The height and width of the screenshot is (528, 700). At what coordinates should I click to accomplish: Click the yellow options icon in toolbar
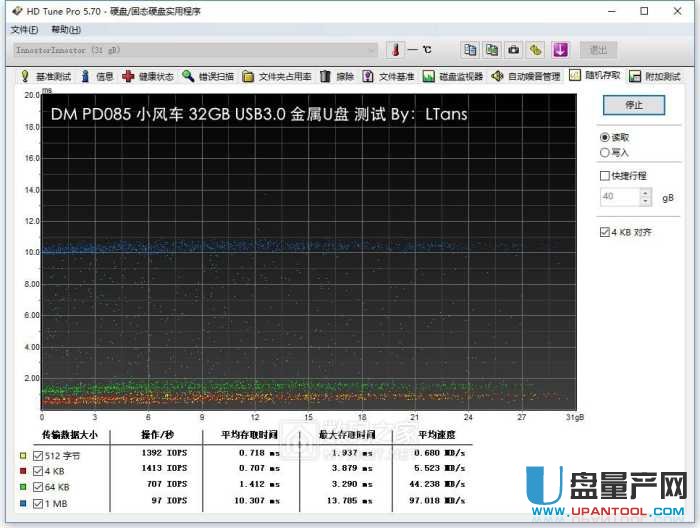[x=536, y=49]
